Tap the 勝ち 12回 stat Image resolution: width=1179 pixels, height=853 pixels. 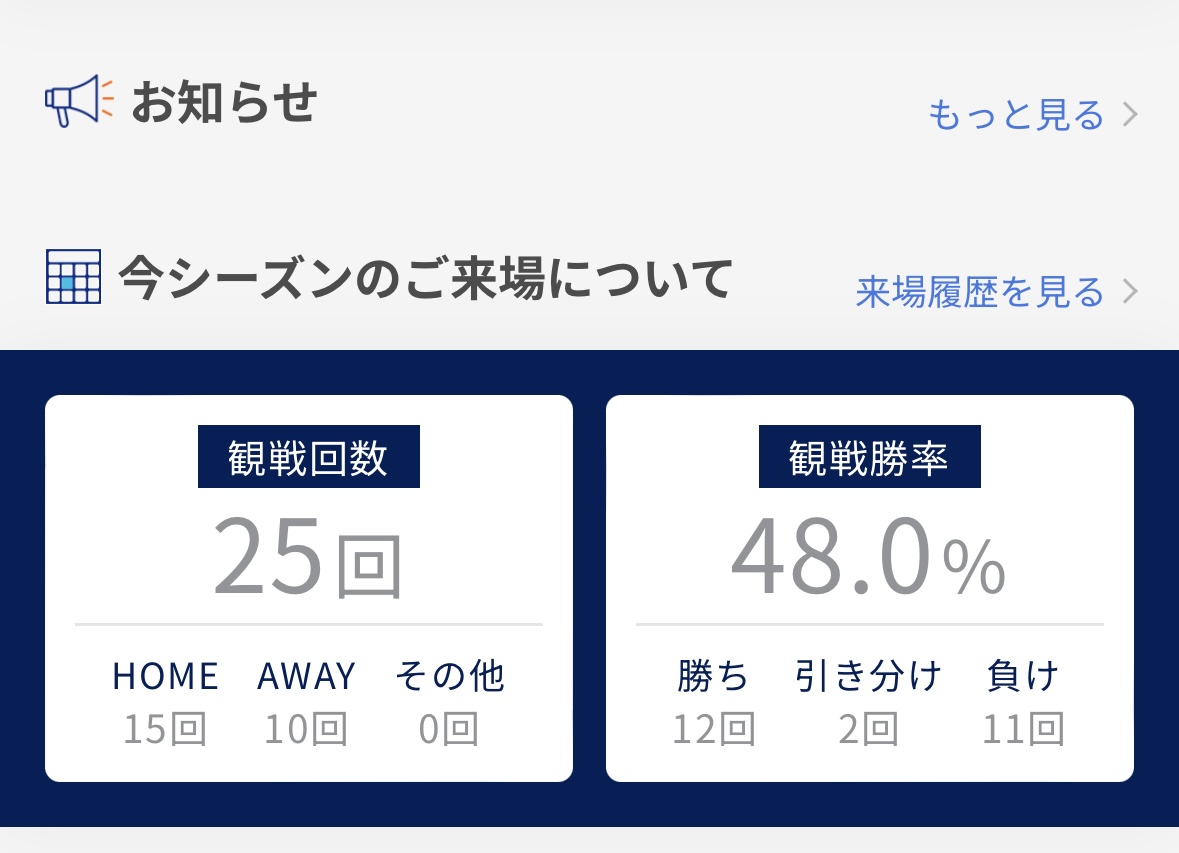pos(713,704)
